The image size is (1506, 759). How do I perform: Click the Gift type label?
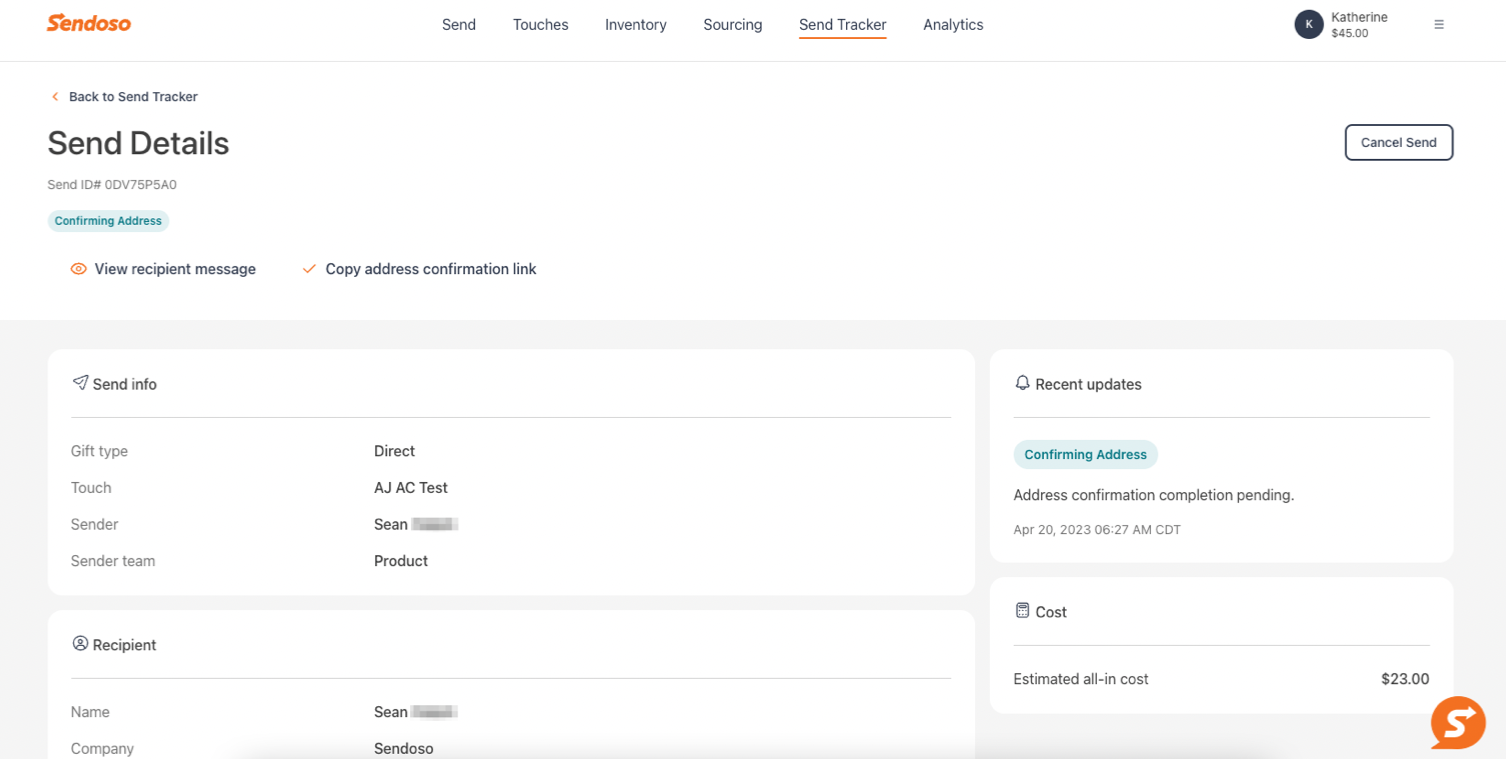pos(99,451)
